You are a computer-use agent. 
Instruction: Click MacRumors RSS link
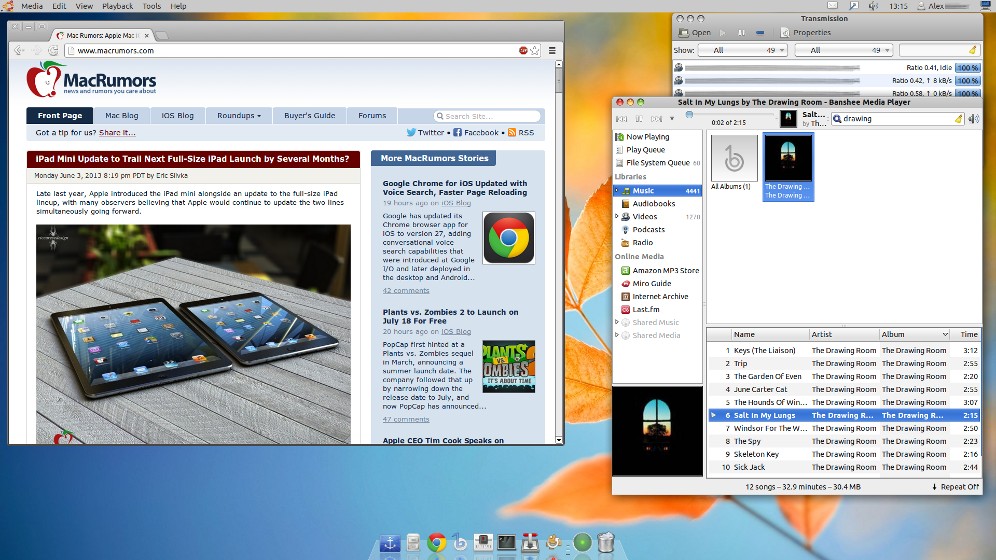(521, 133)
